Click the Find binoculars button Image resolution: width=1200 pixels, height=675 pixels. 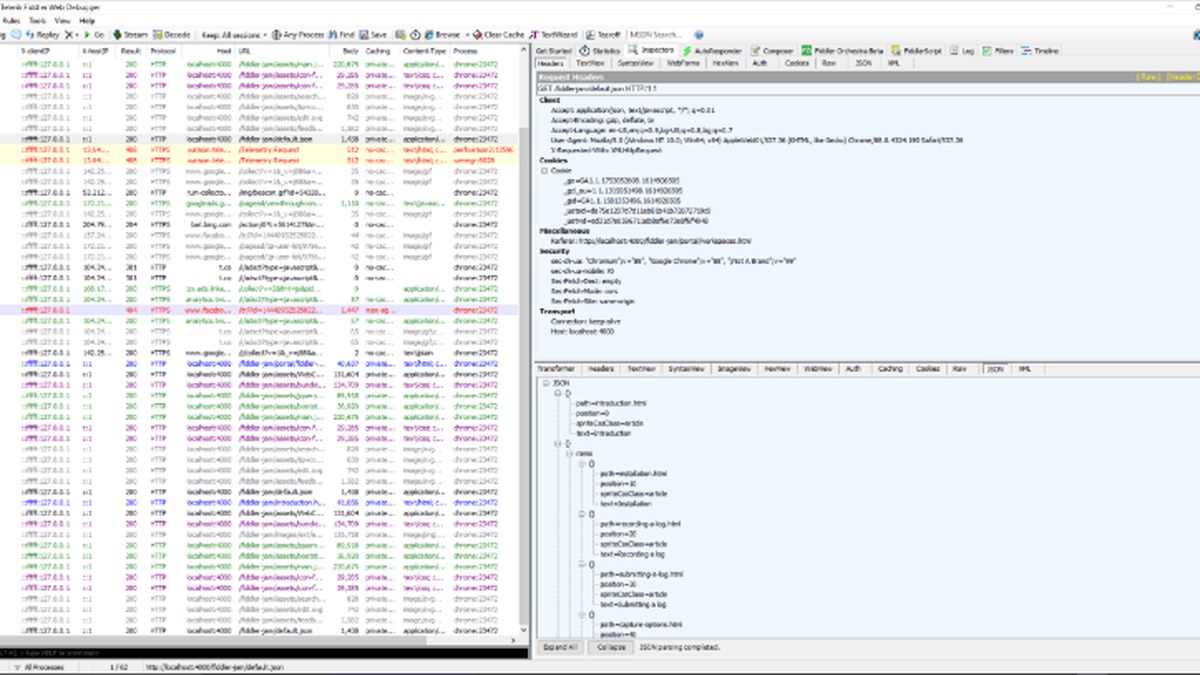coord(341,34)
